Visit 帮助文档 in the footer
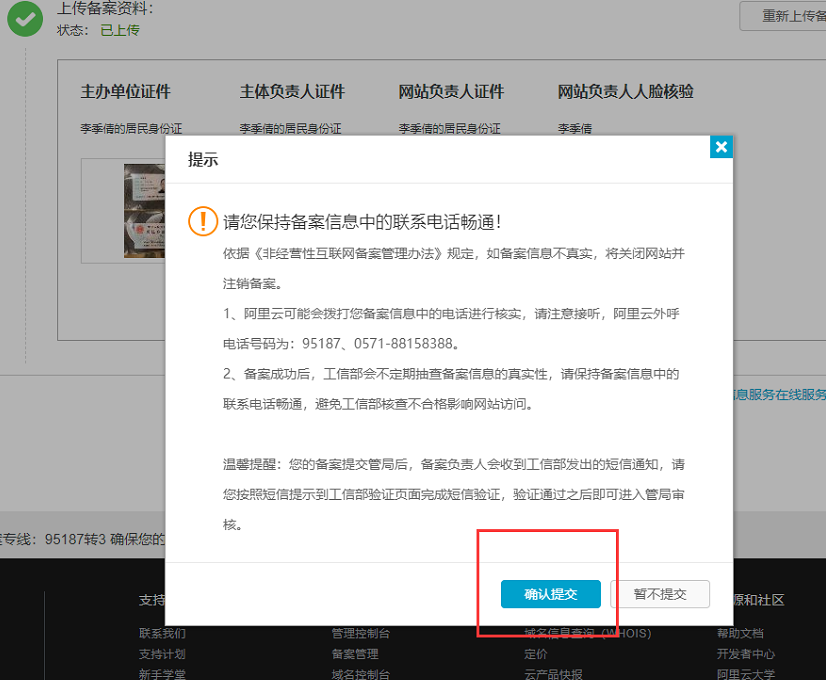 (x=740, y=633)
